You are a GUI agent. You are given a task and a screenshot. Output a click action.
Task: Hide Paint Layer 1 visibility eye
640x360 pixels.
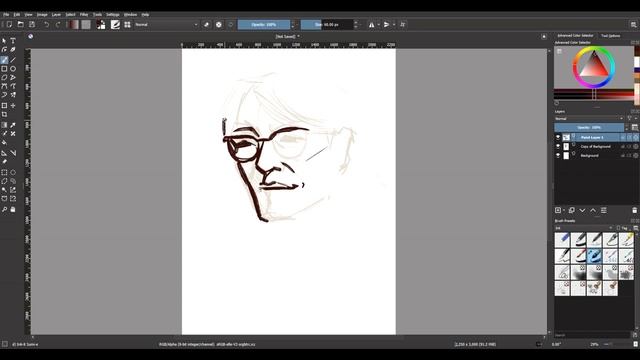pos(558,137)
